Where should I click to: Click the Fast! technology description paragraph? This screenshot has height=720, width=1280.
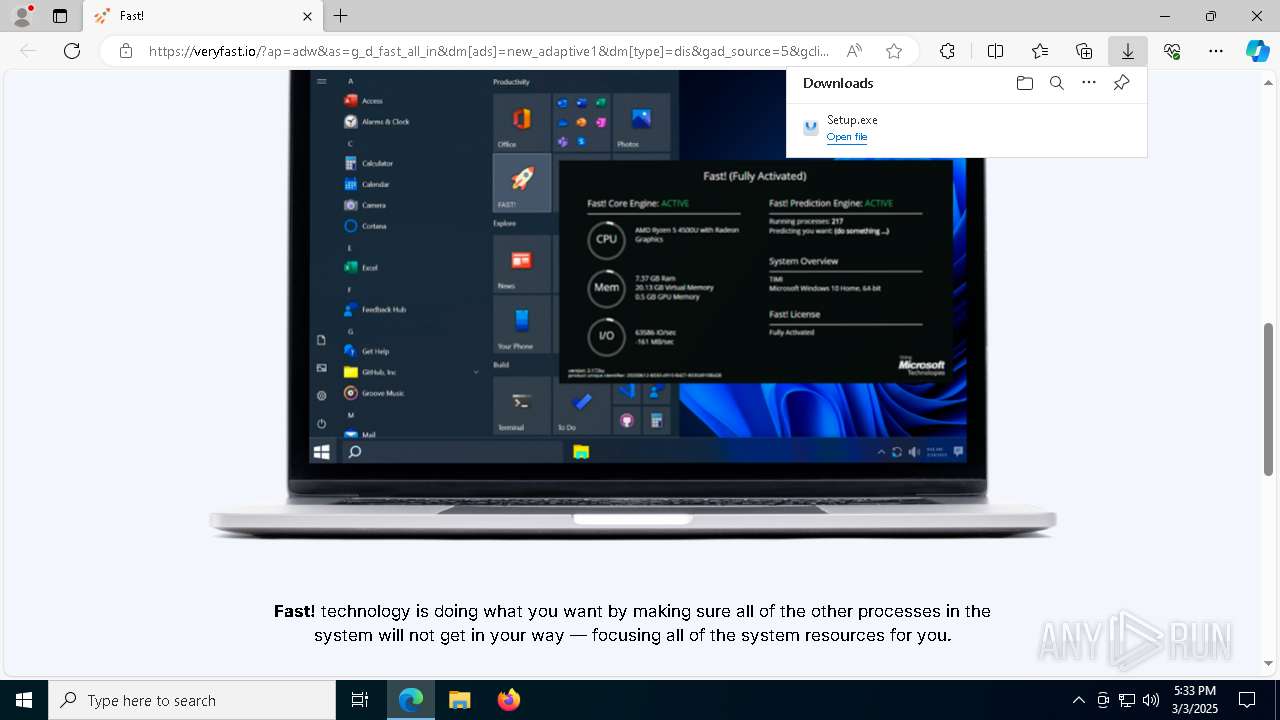pos(632,623)
